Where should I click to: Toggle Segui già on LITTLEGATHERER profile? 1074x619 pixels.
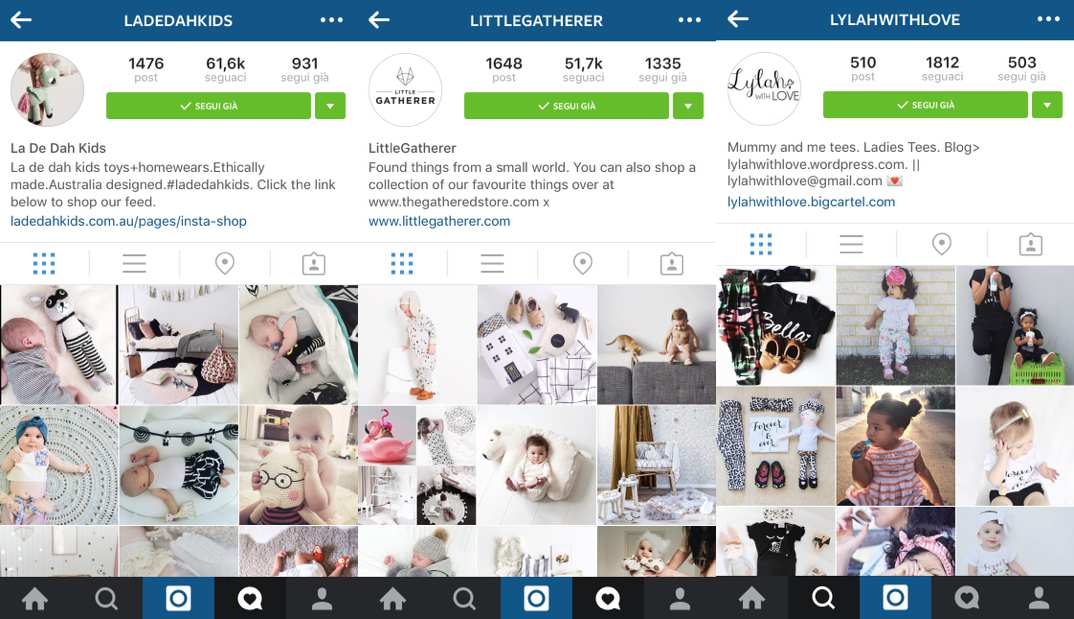coord(566,106)
